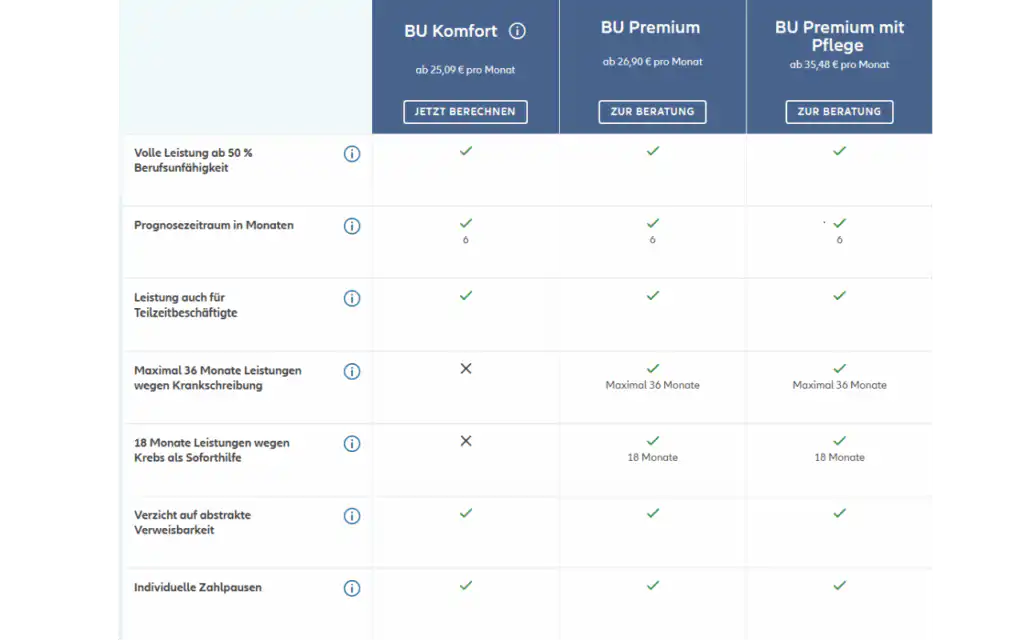Click info icon for Individuelle Zahlpausen
Viewport: 1024px width, 640px height.
(x=352, y=588)
